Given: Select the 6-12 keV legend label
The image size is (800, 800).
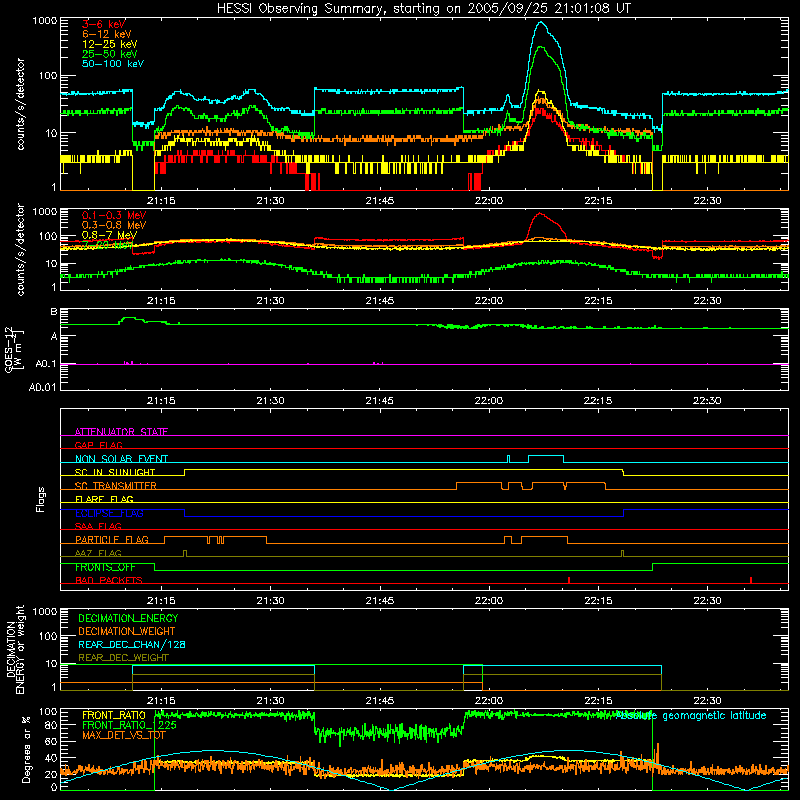Looking at the screenshot, I should 107,34.
